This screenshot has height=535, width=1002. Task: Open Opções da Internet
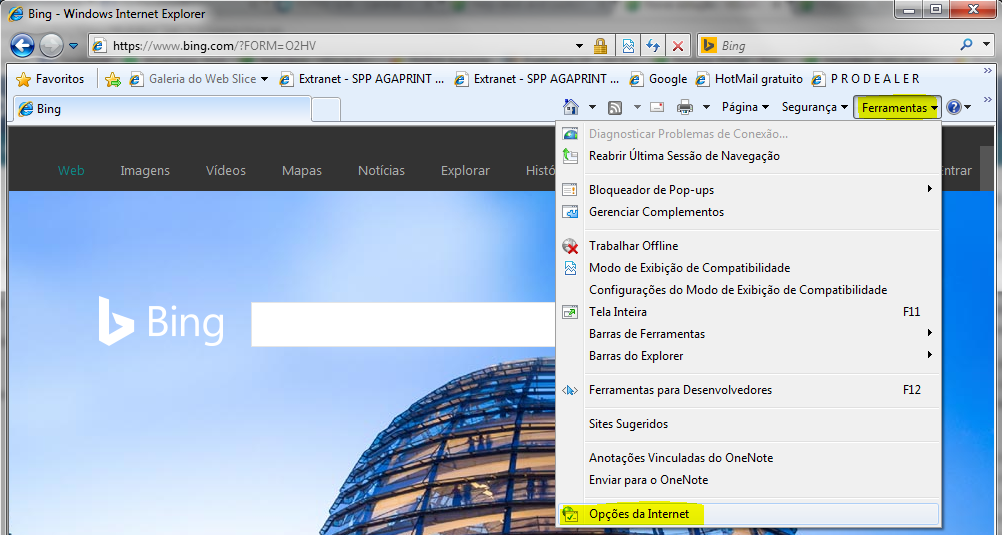tap(748, 514)
